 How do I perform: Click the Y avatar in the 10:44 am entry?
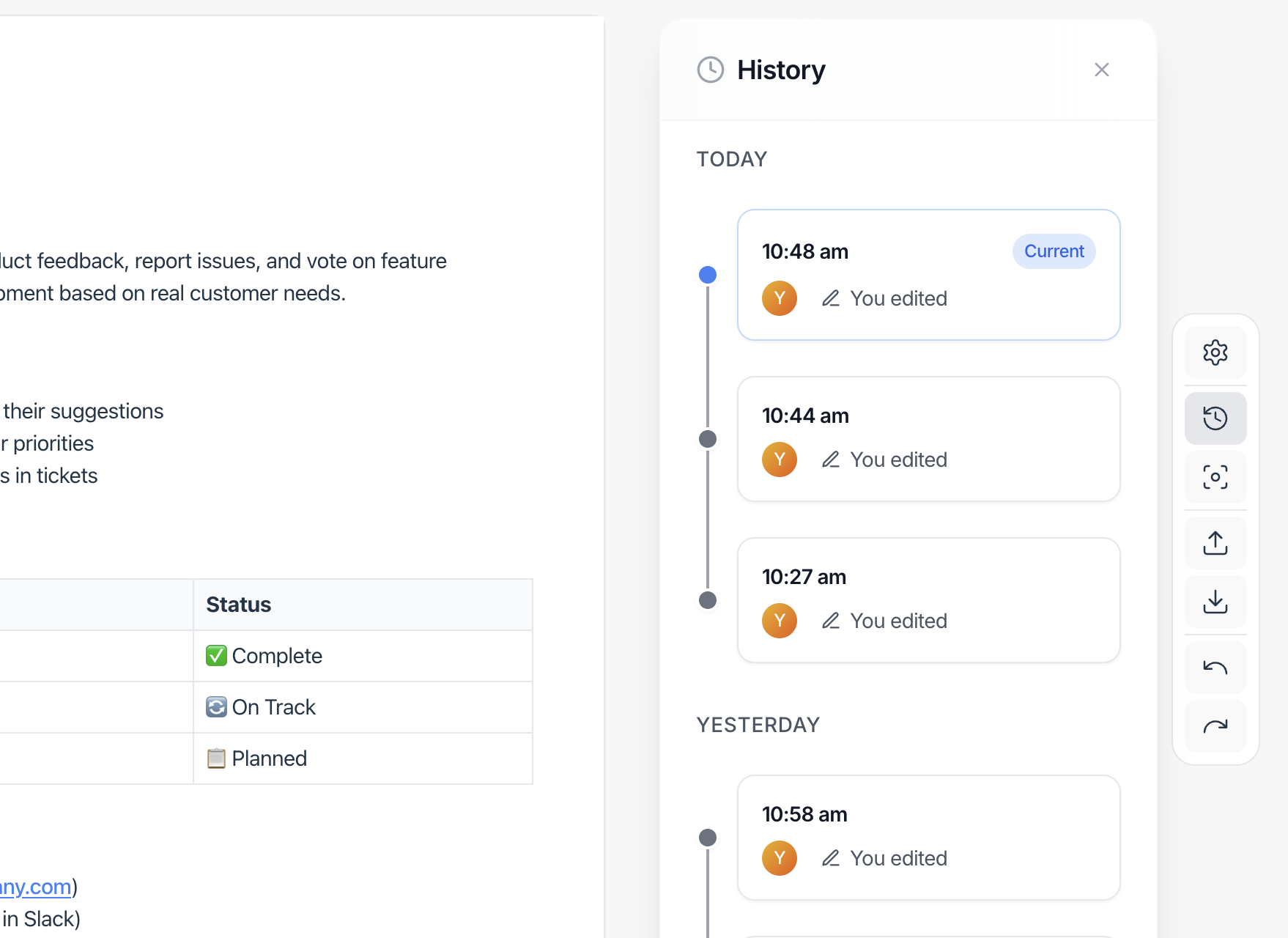[779, 459]
